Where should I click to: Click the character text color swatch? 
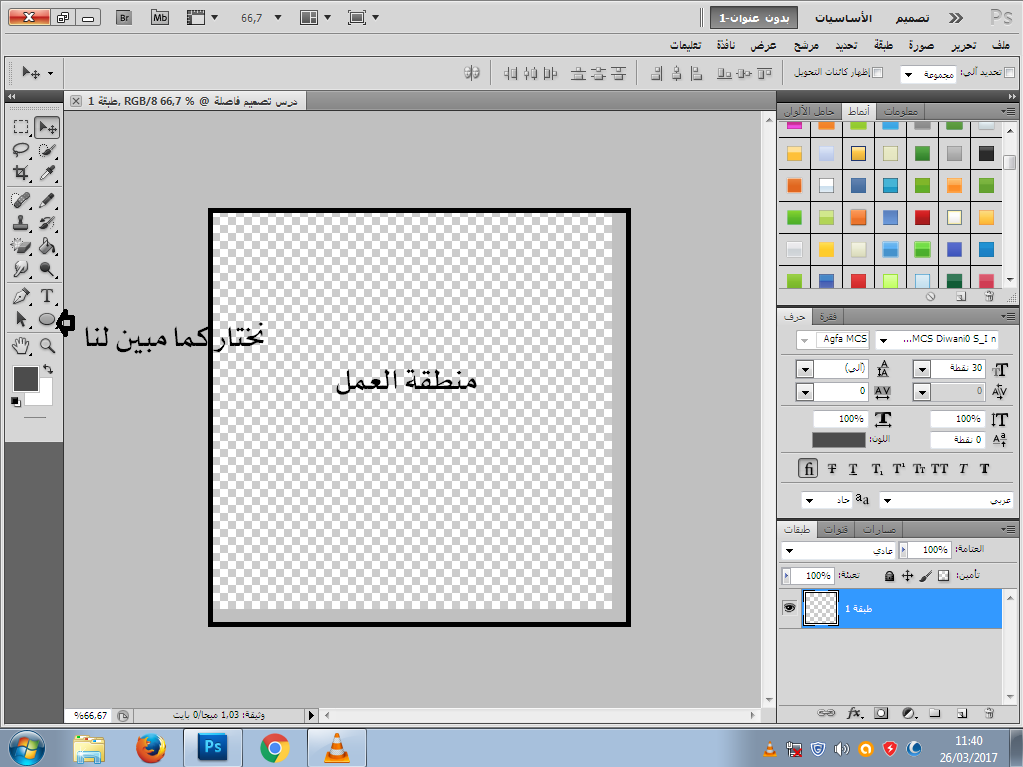838,440
